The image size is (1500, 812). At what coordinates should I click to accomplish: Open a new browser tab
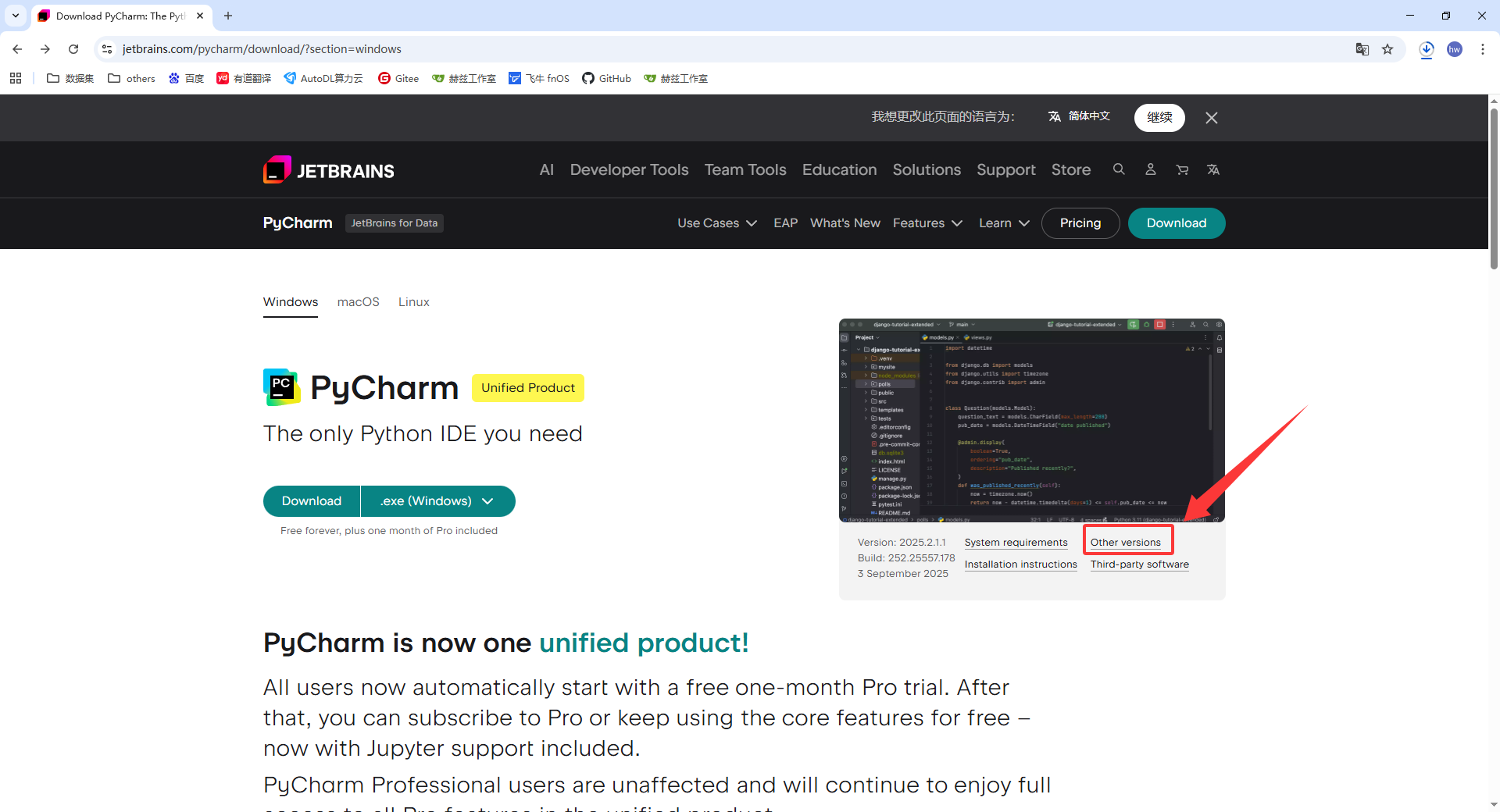click(x=228, y=16)
